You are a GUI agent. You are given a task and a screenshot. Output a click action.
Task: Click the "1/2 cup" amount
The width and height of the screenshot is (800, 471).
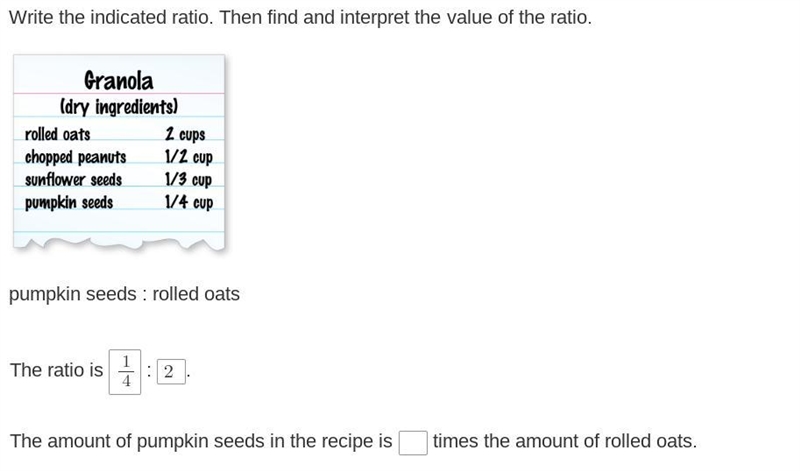(x=188, y=157)
